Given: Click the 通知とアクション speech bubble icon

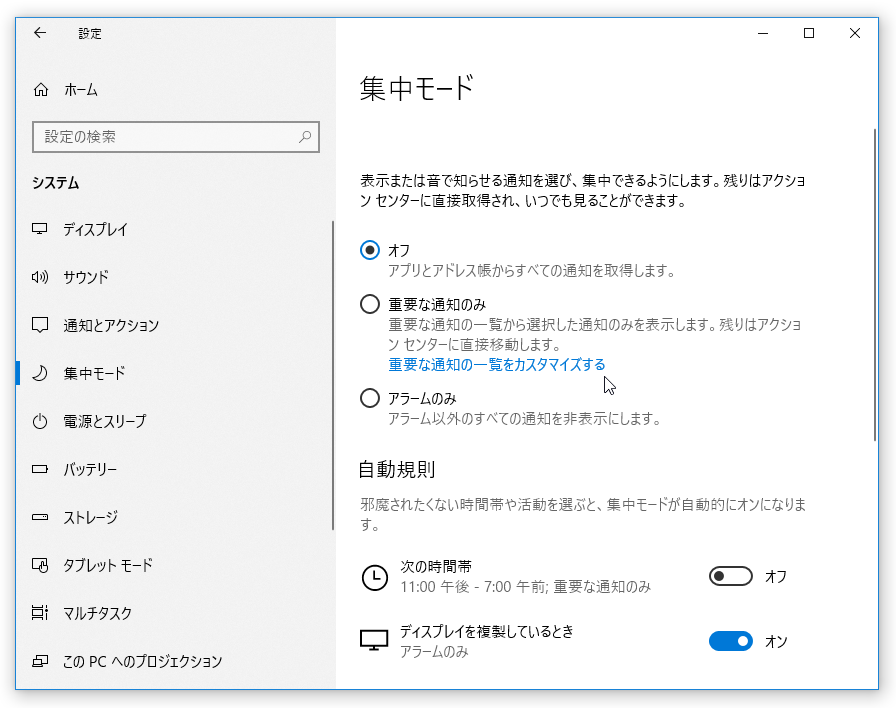Looking at the screenshot, I should [39, 325].
